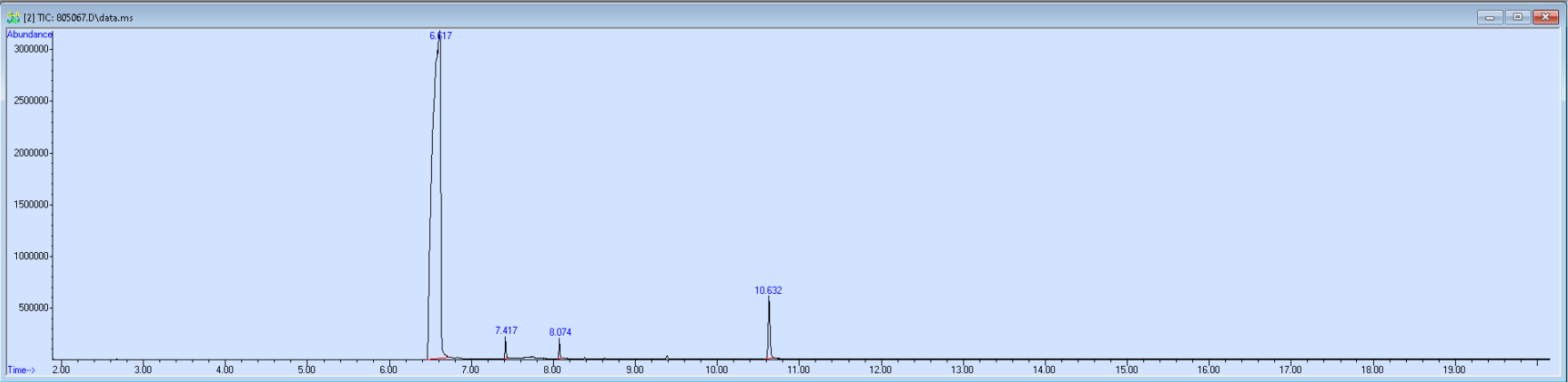Click the 15.00 time axis label

click(1126, 370)
